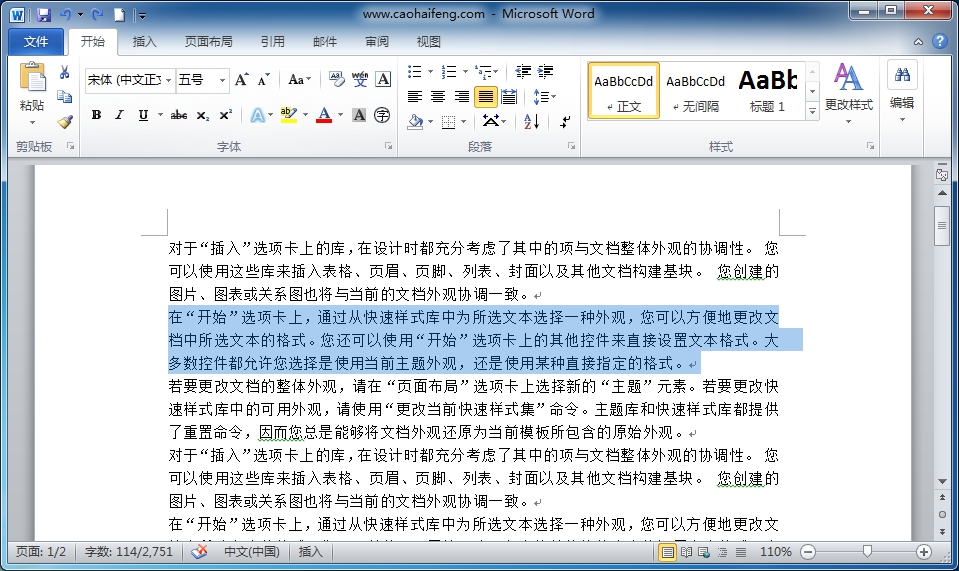Click the phonetic guide wén icon
Viewport: 959px width, 571px height.
tap(360, 79)
